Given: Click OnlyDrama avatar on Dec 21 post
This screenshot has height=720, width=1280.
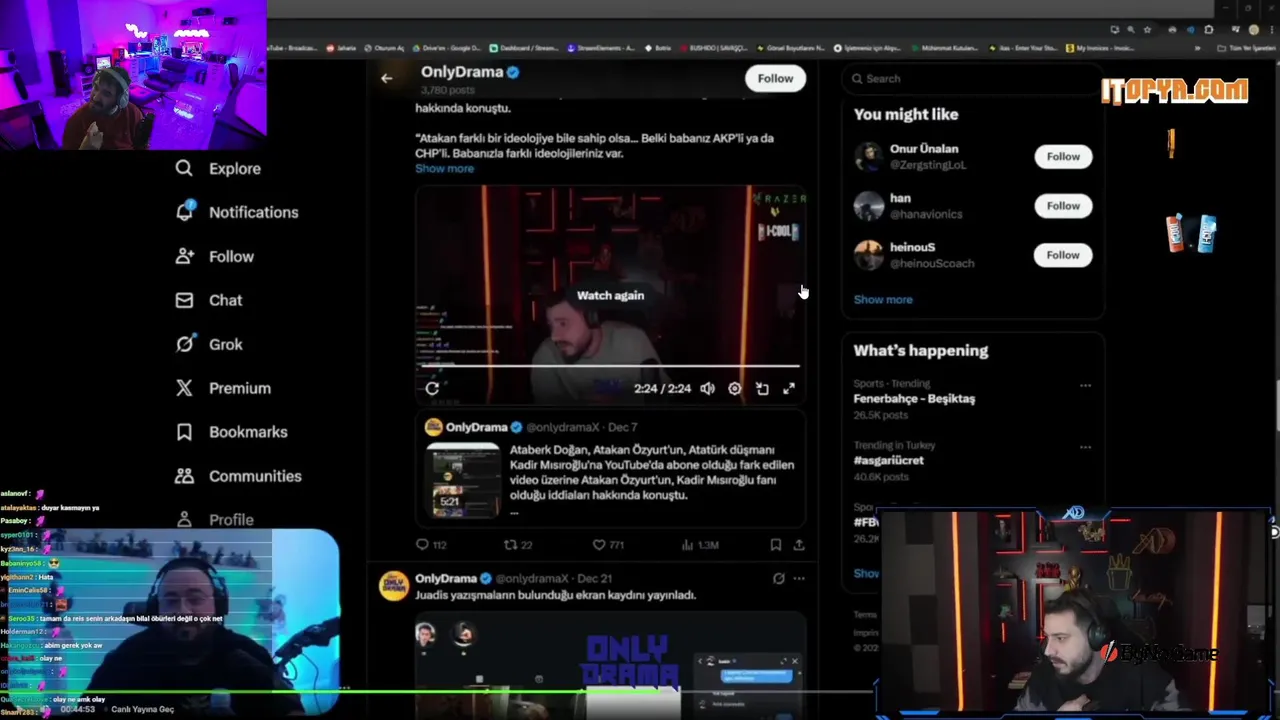Looking at the screenshot, I should pos(394,586).
